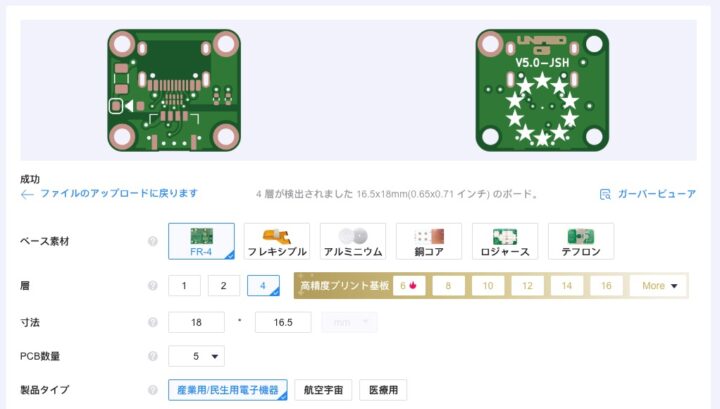Click help icon beside ベース素材

[x=152, y=241]
